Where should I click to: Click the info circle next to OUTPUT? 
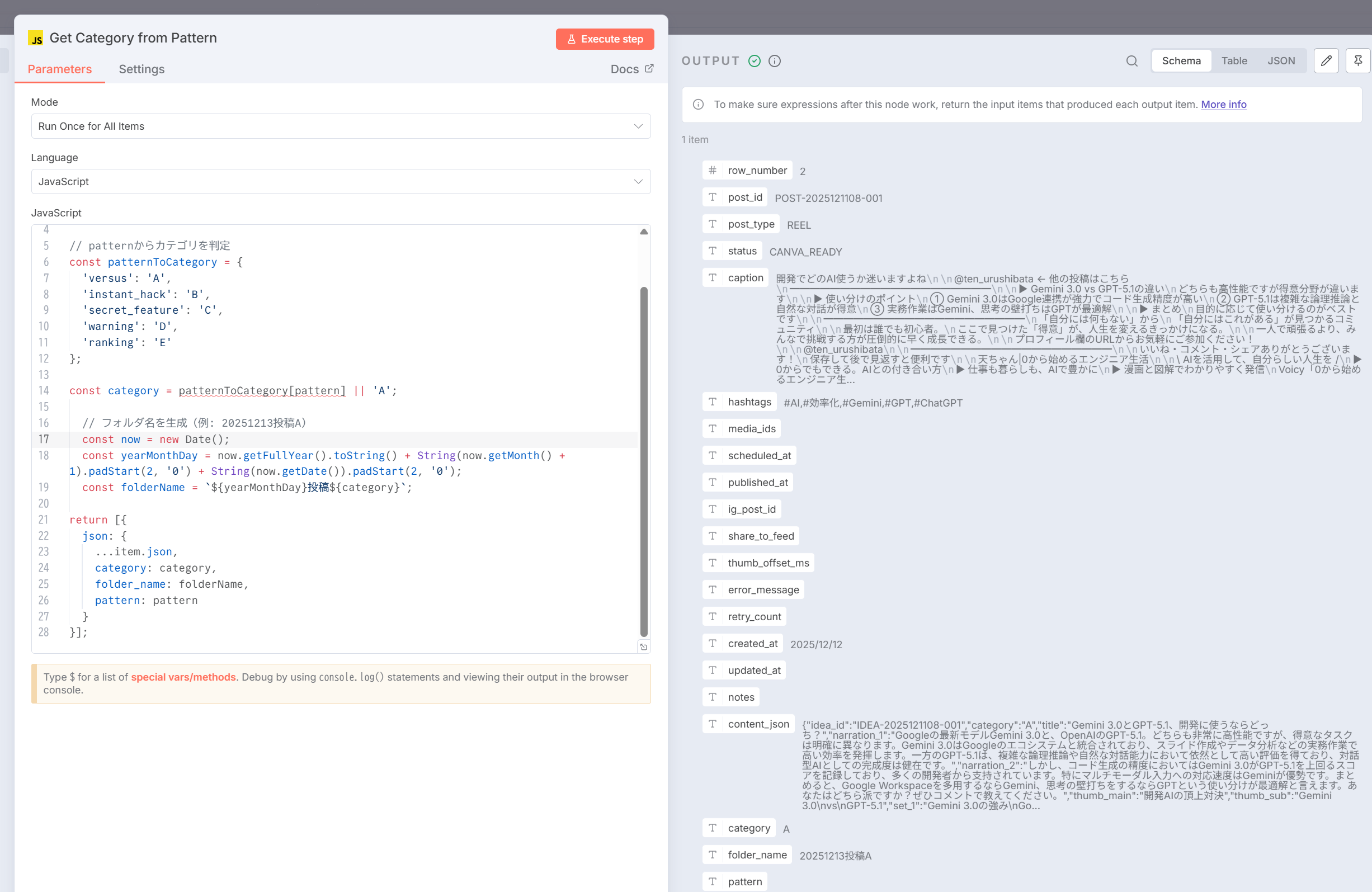point(775,61)
